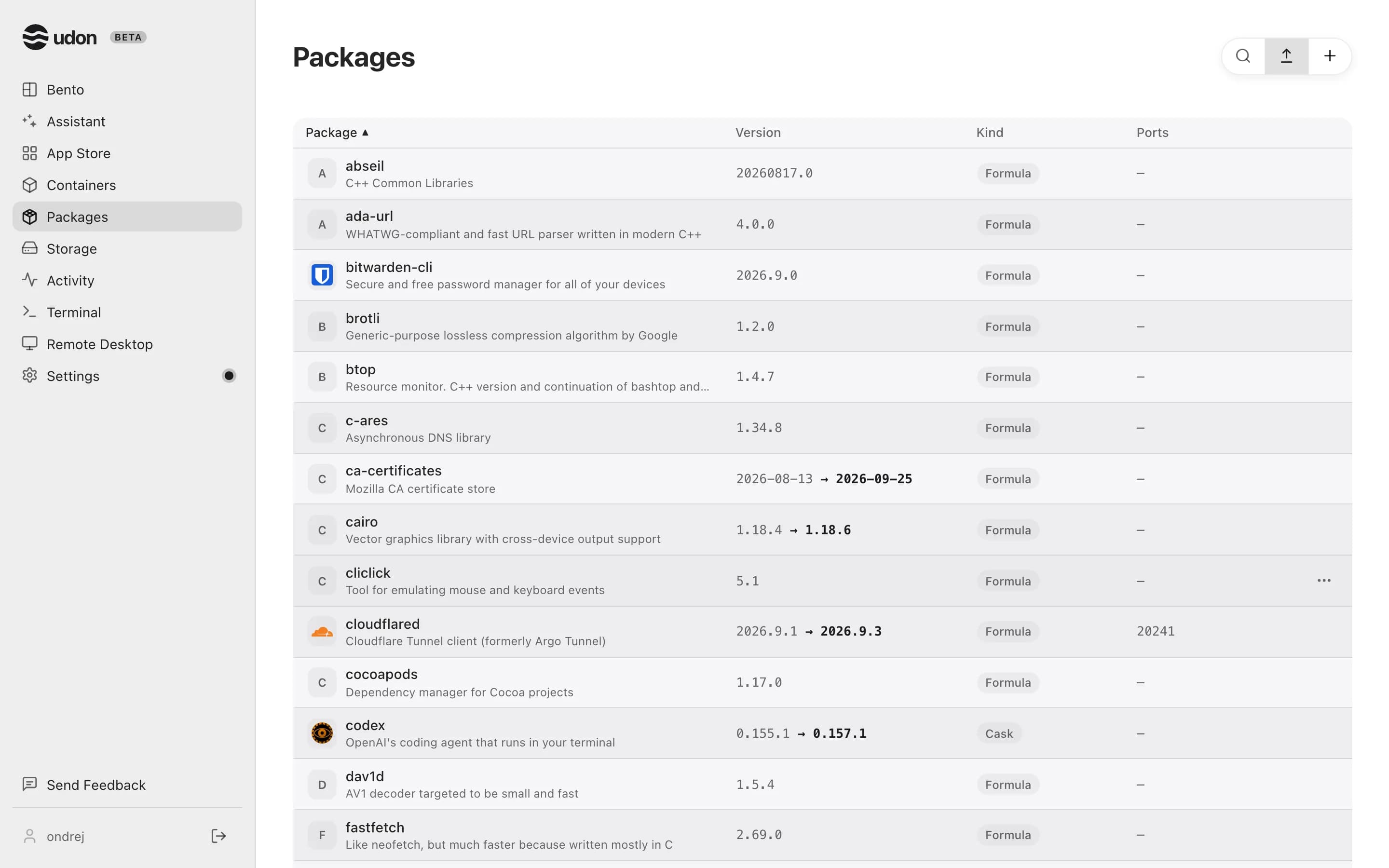Click the Cask badge for codex
The image size is (1389, 868).
[x=999, y=733]
